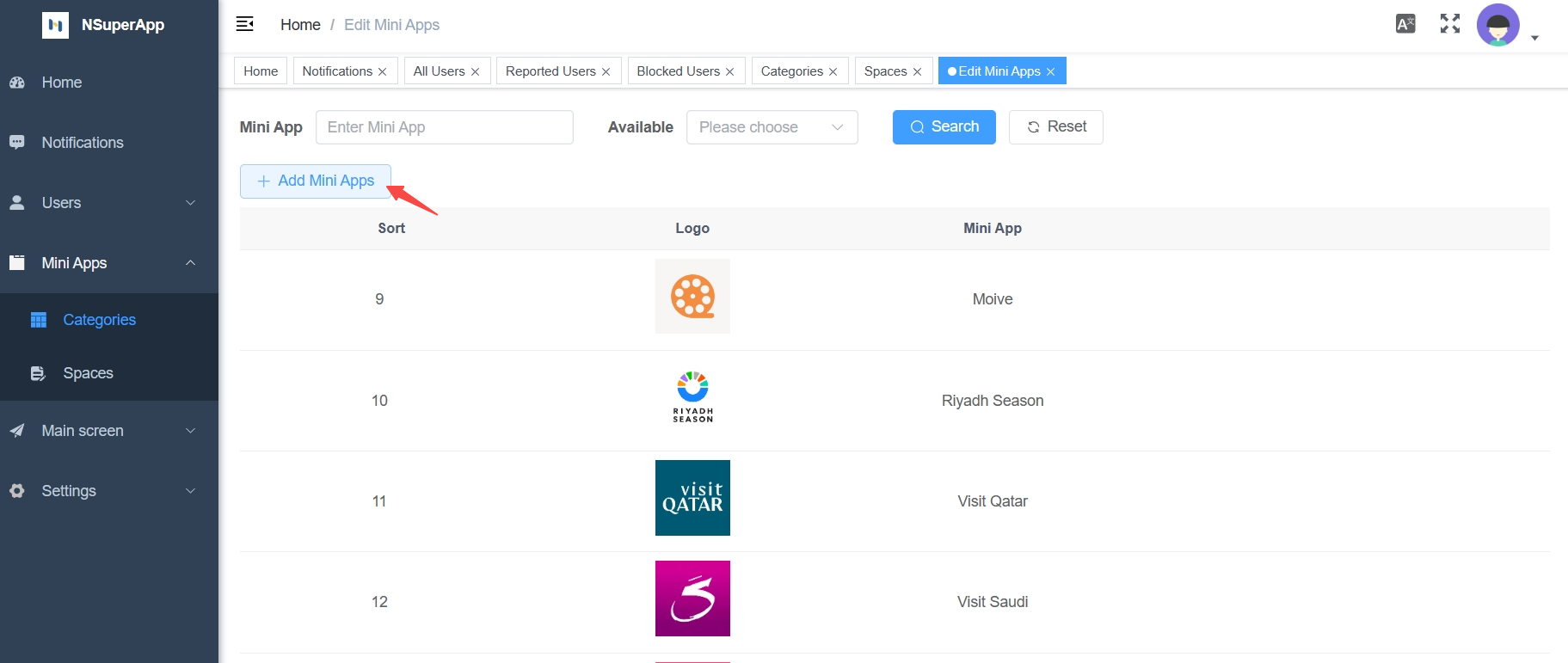
Task: Collapse the sidebar with the hamburger icon
Action: pyautogui.click(x=245, y=24)
